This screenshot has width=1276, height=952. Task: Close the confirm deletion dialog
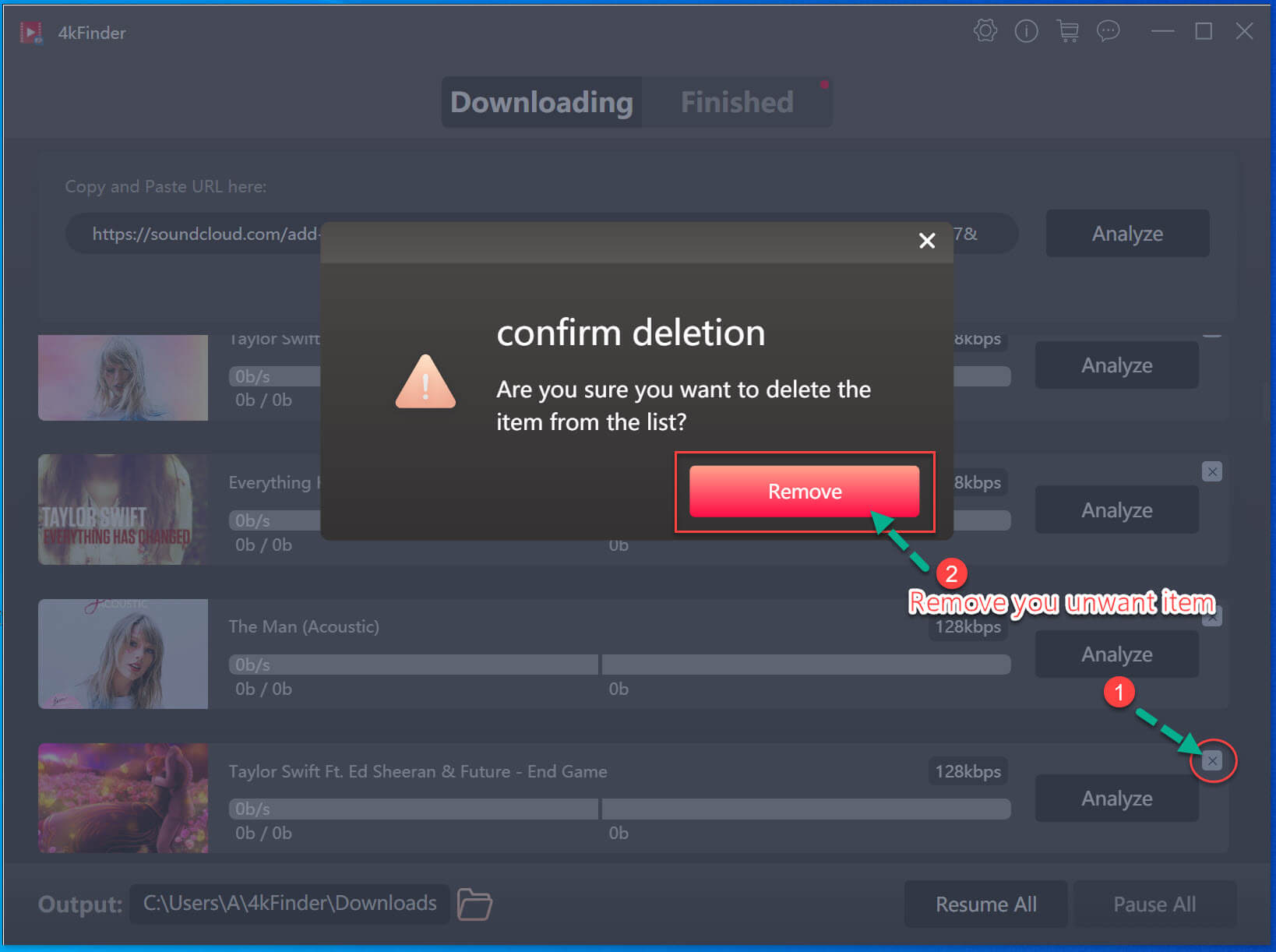[926, 241]
